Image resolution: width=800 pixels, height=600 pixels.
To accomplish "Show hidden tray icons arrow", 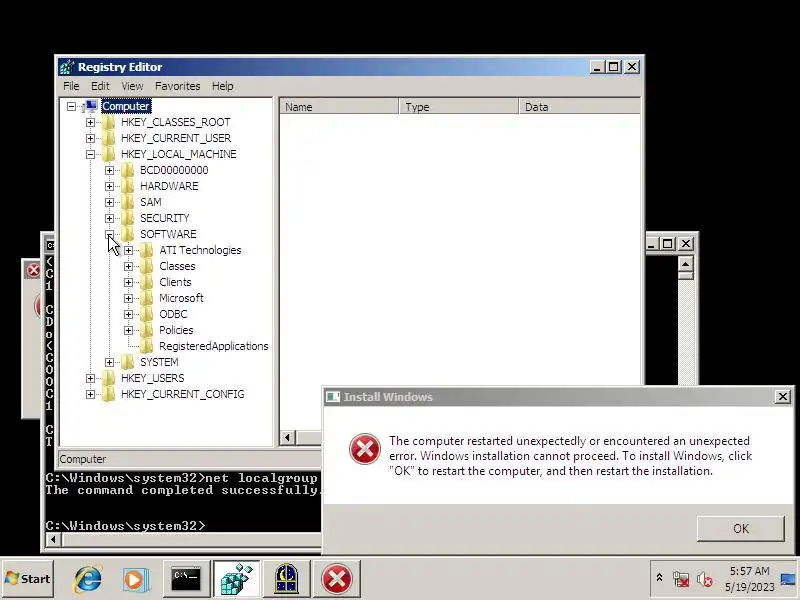I will 659,578.
